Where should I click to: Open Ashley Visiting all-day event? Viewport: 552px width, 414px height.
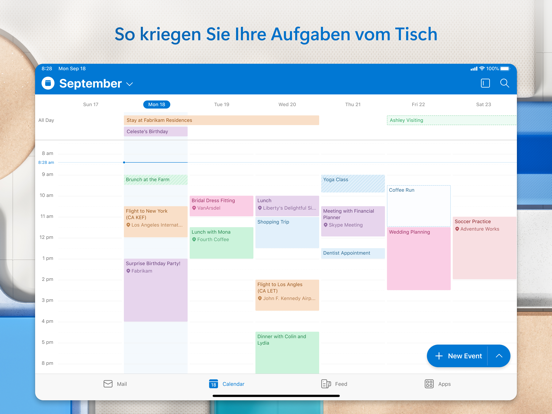452,120
